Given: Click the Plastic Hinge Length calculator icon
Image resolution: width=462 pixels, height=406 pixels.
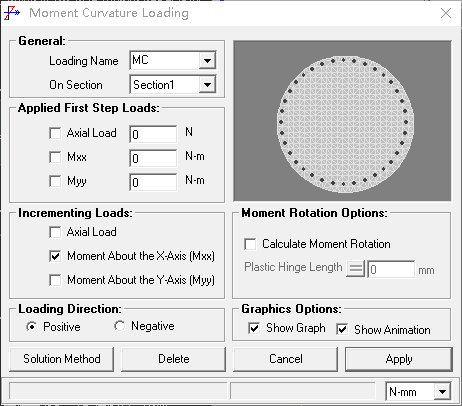Looking at the screenshot, I should (355, 268).
